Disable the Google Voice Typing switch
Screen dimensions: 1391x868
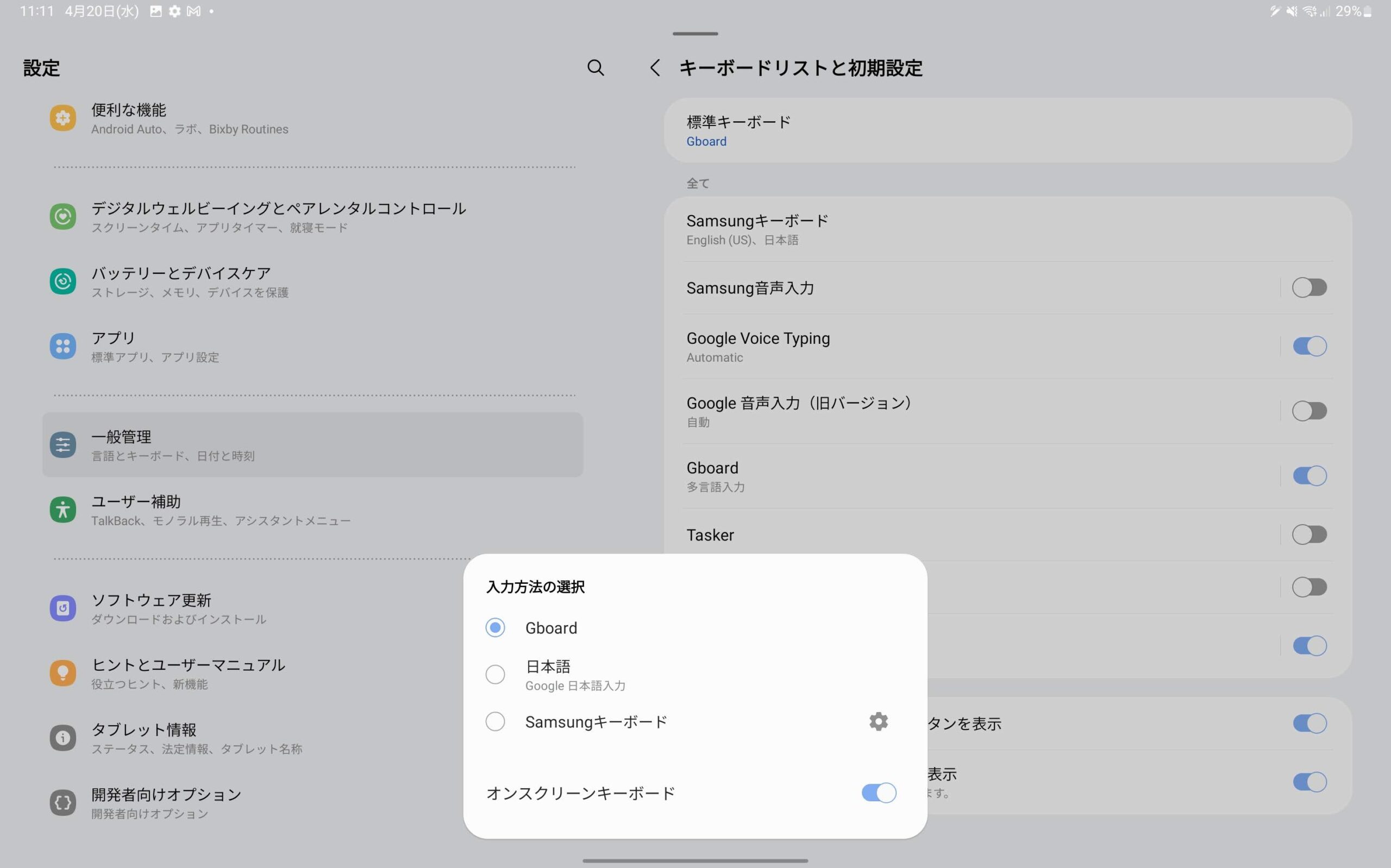(1309, 346)
